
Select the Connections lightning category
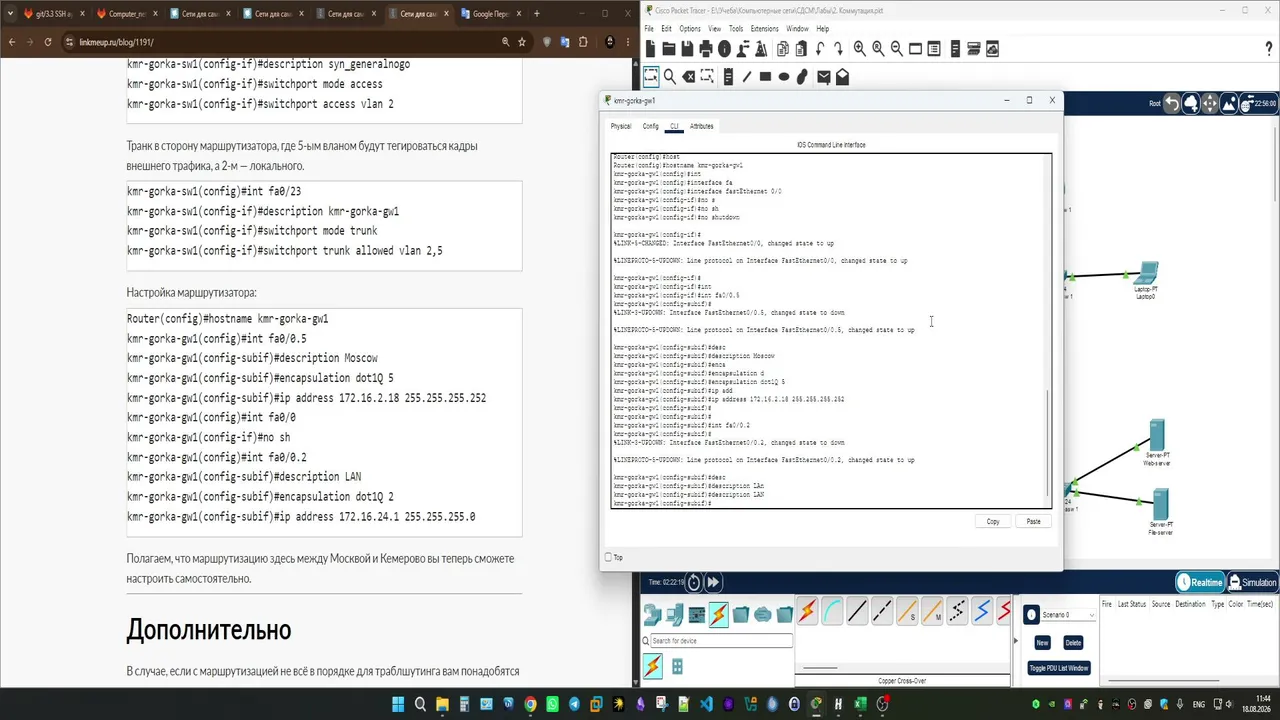click(x=719, y=614)
